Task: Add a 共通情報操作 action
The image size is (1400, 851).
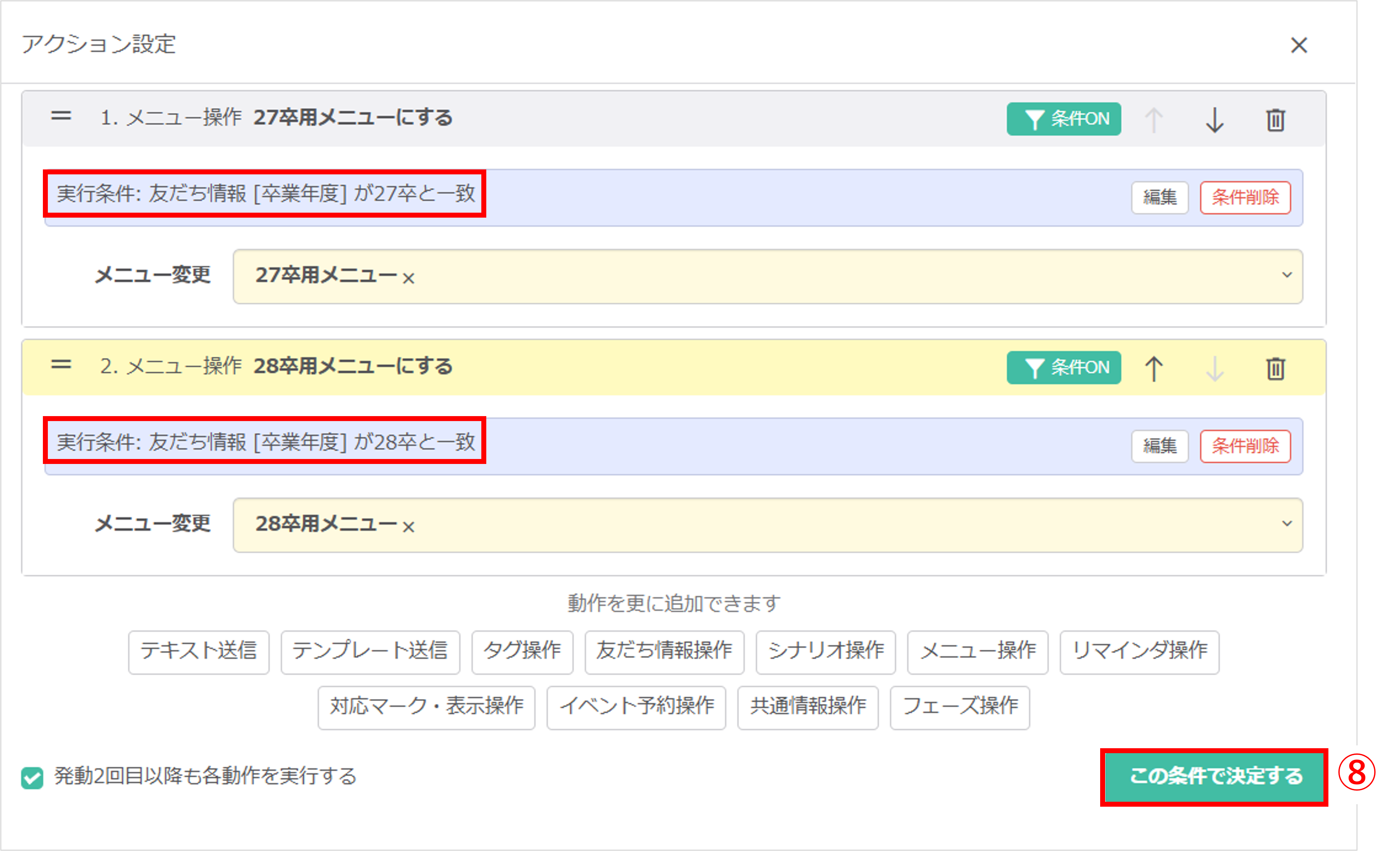Action: tap(807, 707)
